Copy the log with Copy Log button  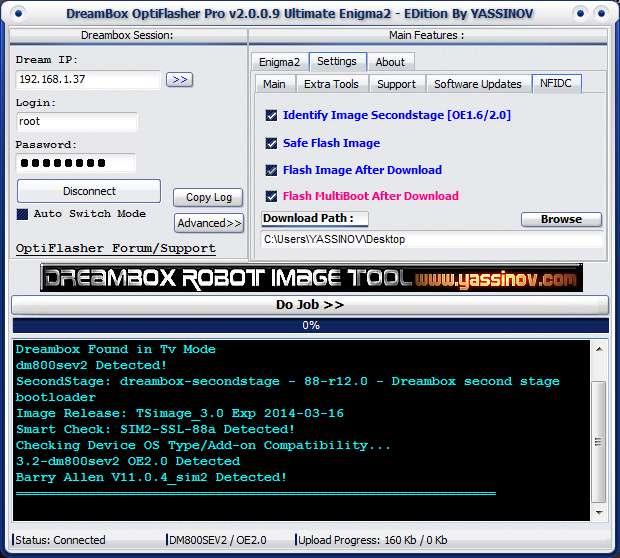[x=208, y=197]
